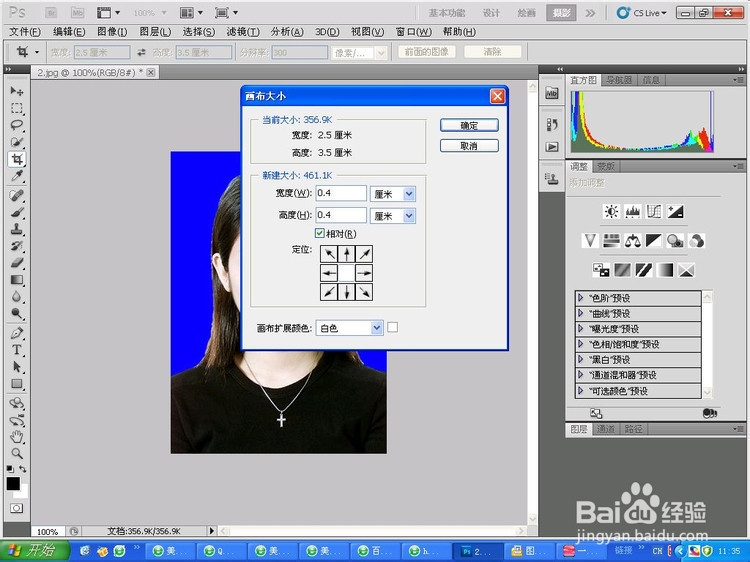The width and height of the screenshot is (750, 562).
Task: Open 滤镜(T) menu
Action: click(x=243, y=32)
